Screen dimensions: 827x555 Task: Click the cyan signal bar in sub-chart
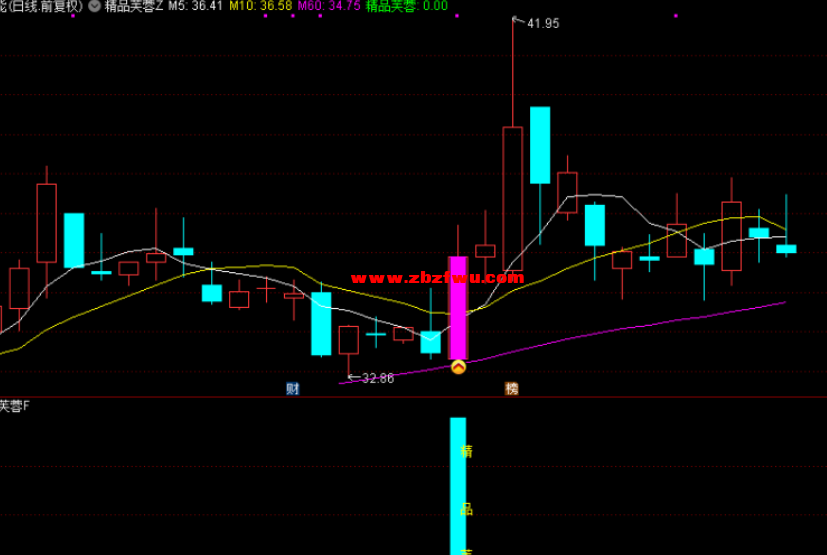(x=458, y=485)
